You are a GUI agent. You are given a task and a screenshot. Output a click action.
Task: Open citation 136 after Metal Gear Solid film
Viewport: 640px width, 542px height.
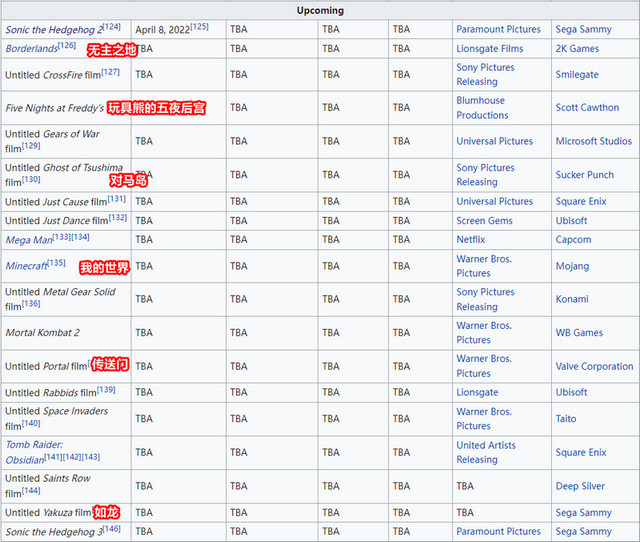[x=31, y=304]
